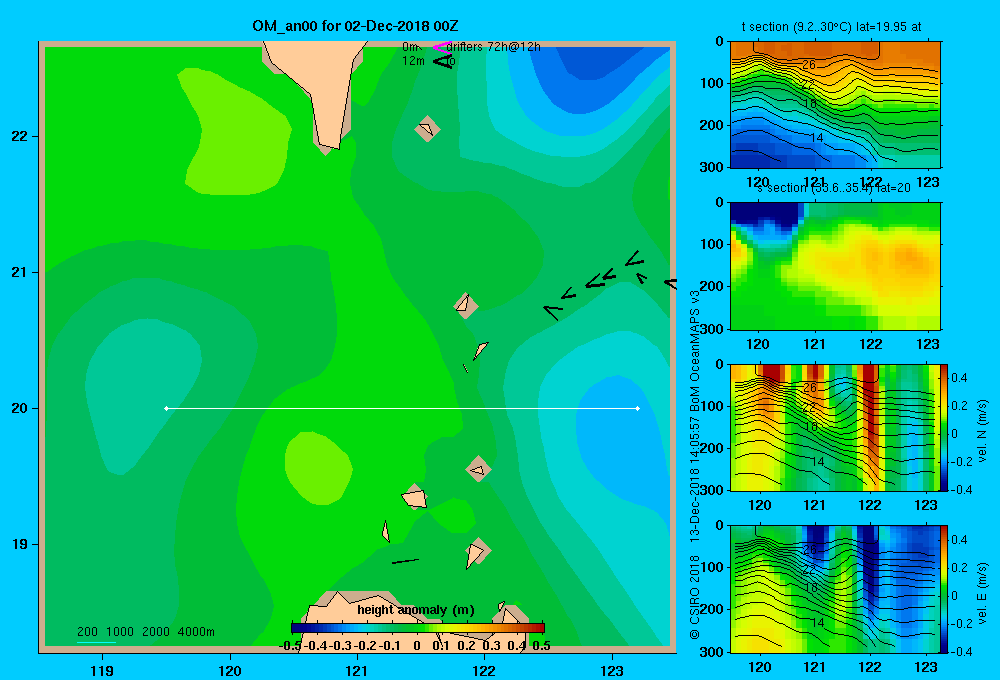
Task: Click the 0.4 tick on the vel. N colorbar
Action: (959, 378)
